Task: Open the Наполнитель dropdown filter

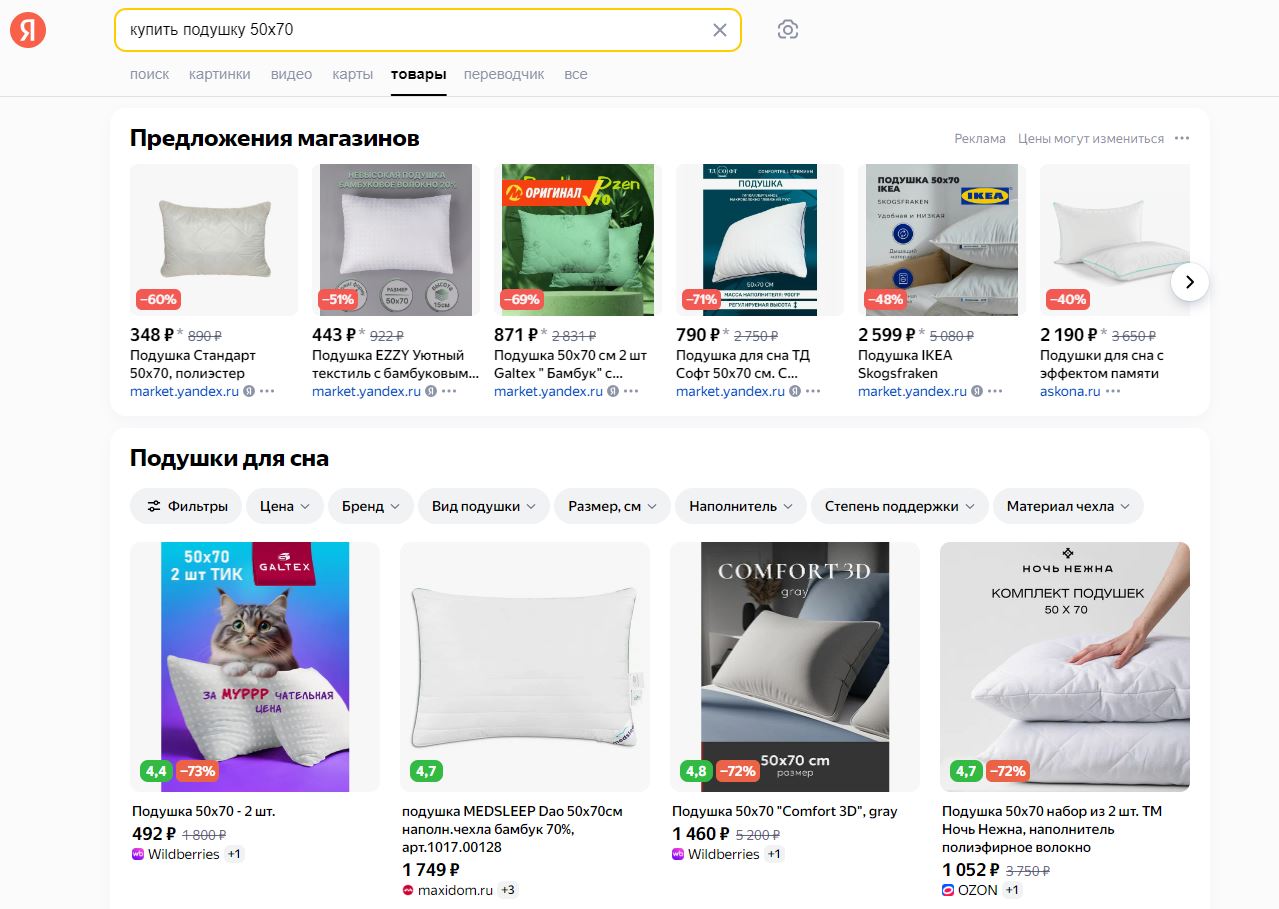Action: tap(740, 506)
